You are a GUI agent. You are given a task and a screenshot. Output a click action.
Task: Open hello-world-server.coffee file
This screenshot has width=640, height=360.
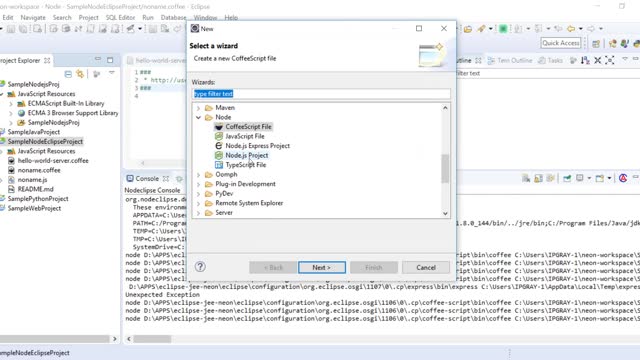coord(53,160)
